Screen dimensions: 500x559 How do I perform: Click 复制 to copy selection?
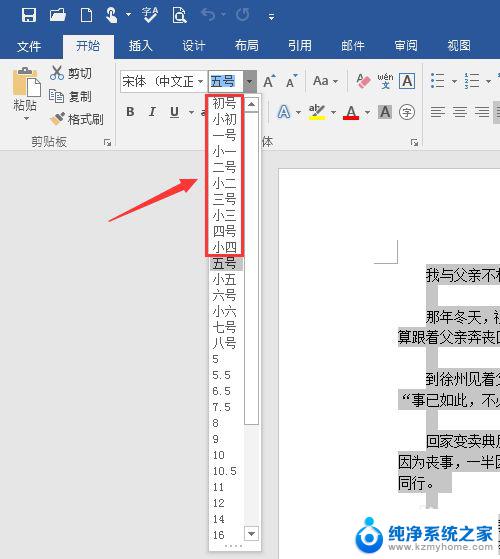click(70, 96)
